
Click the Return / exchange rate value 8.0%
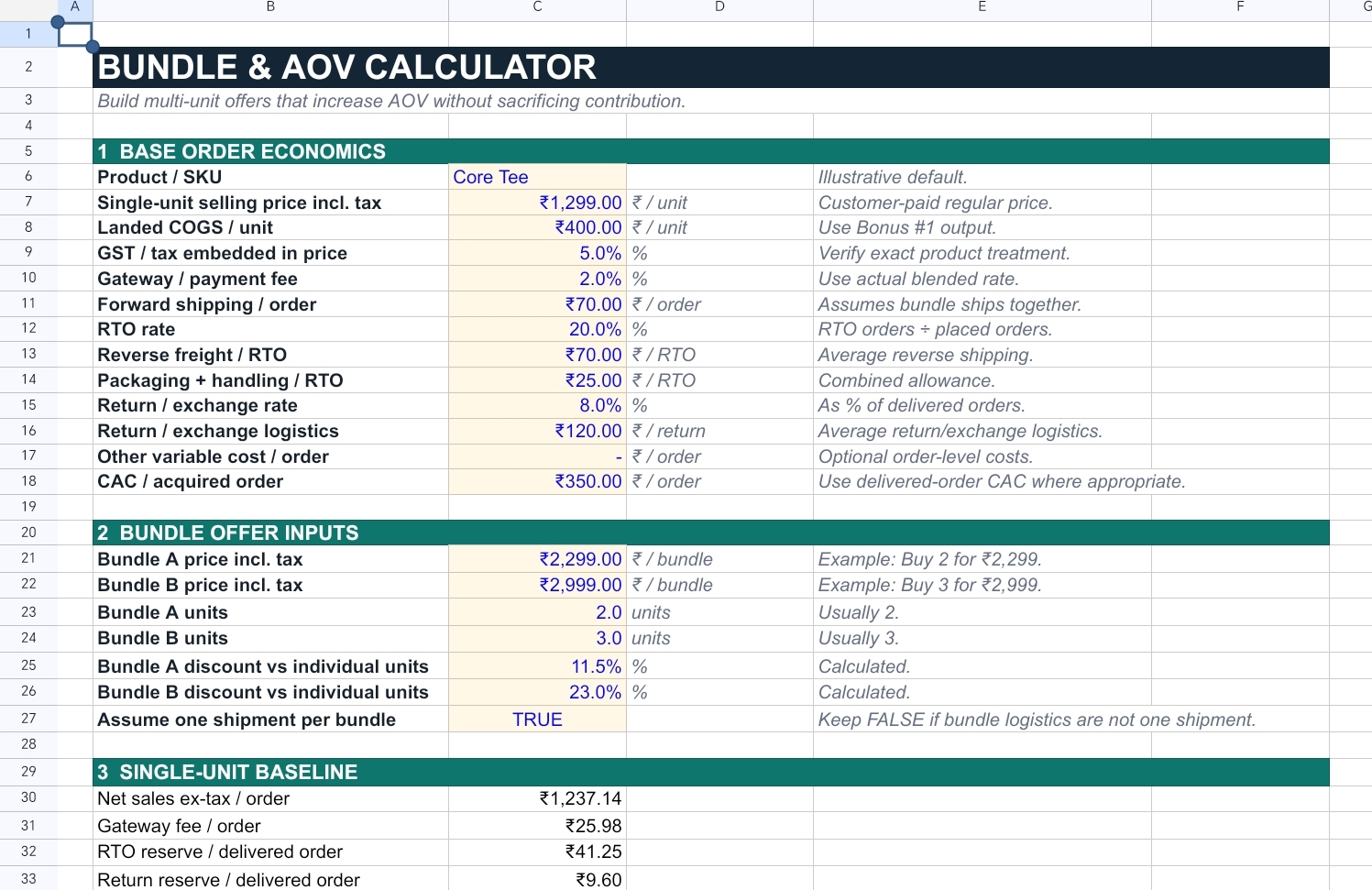pos(600,405)
